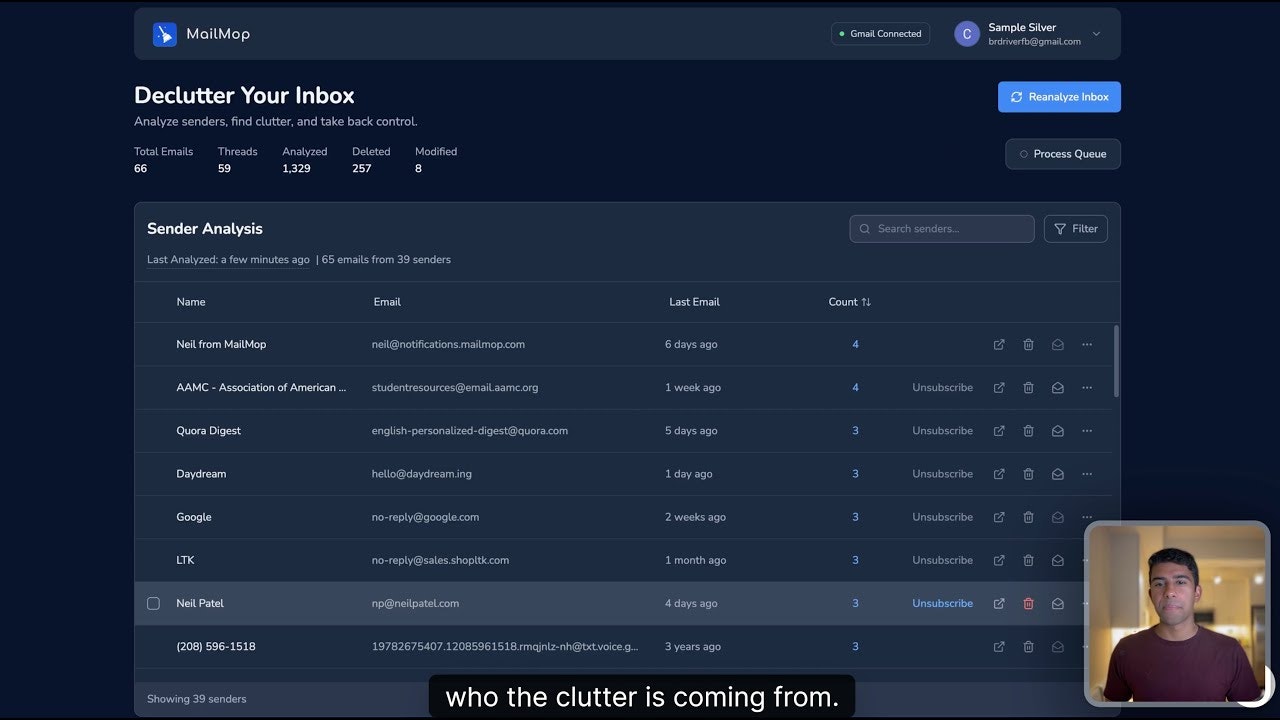This screenshot has width=1280, height=720.
Task: Click the Gmail Connected status badge
Action: click(x=880, y=34)
